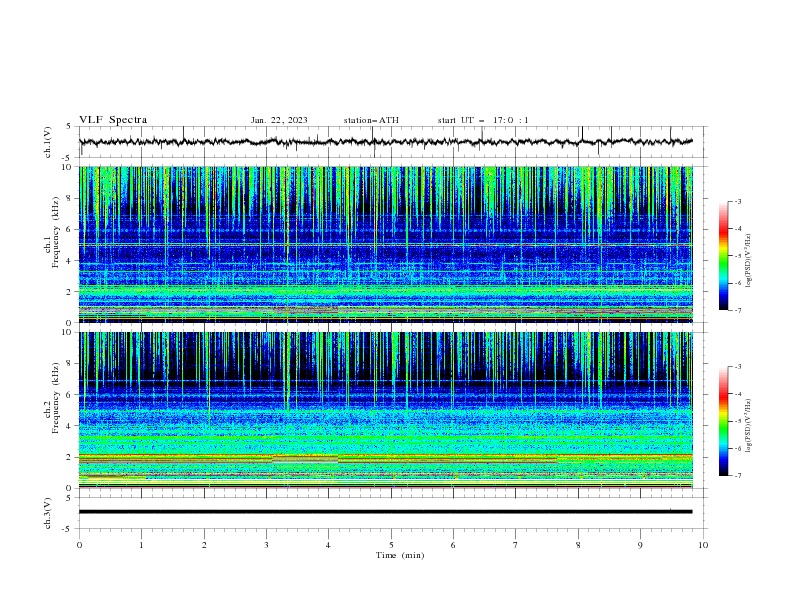The width and height of the screenshot is (792, 612).
Task: Click time axis tick label "2"
Action: [x=204, y=545]
